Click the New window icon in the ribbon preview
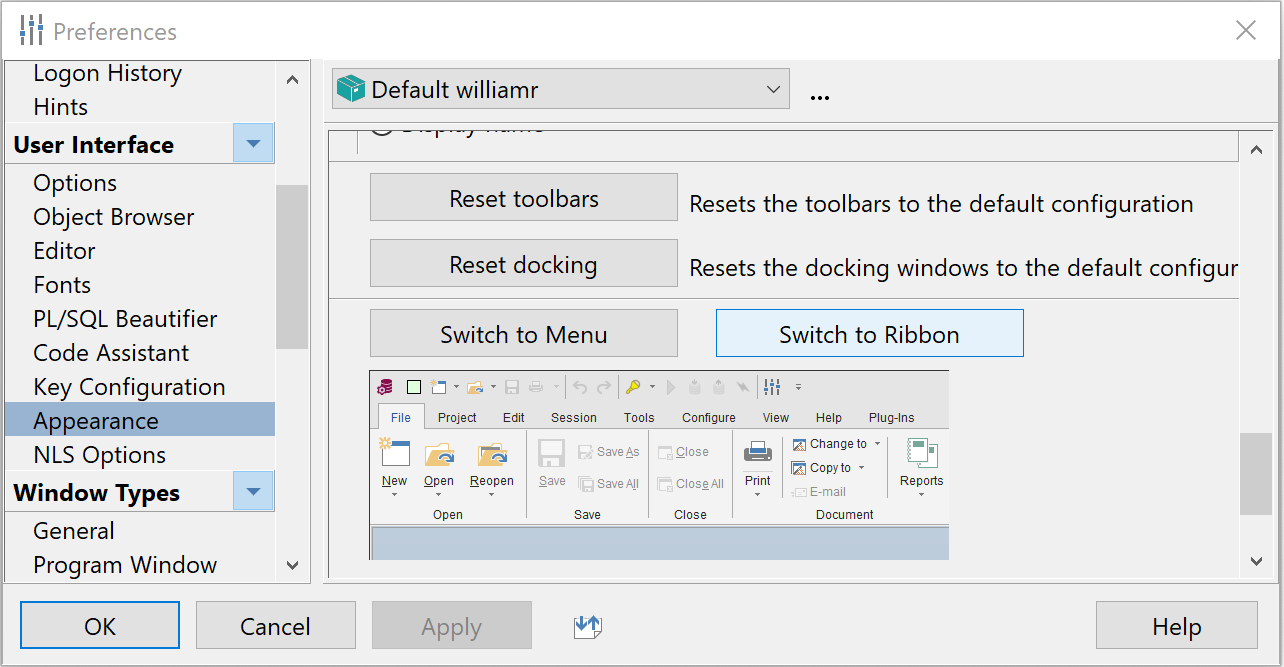1284x667 pixels. (395, 453)
